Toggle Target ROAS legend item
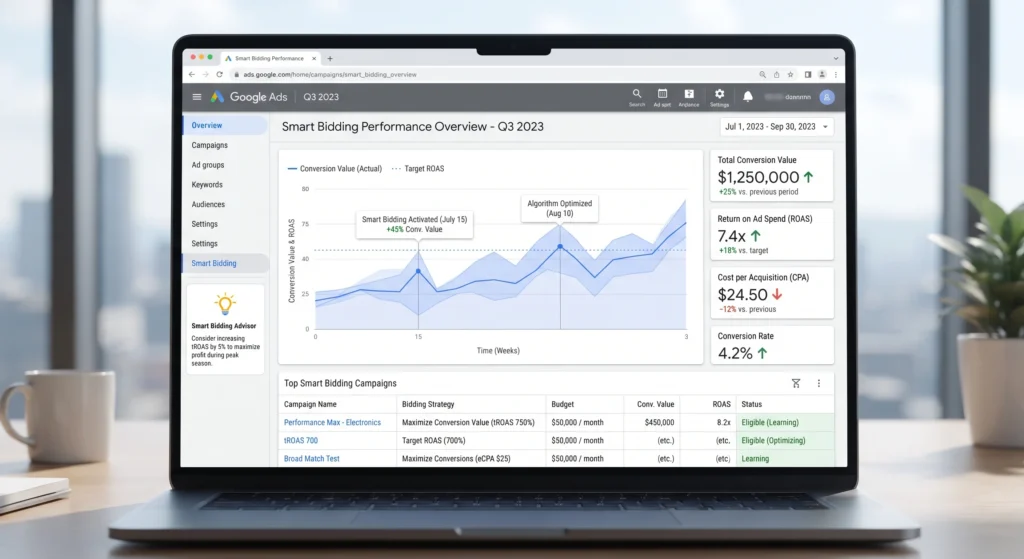The height and width of the screenshot is (559, 1024). click(x=418, y=168)
